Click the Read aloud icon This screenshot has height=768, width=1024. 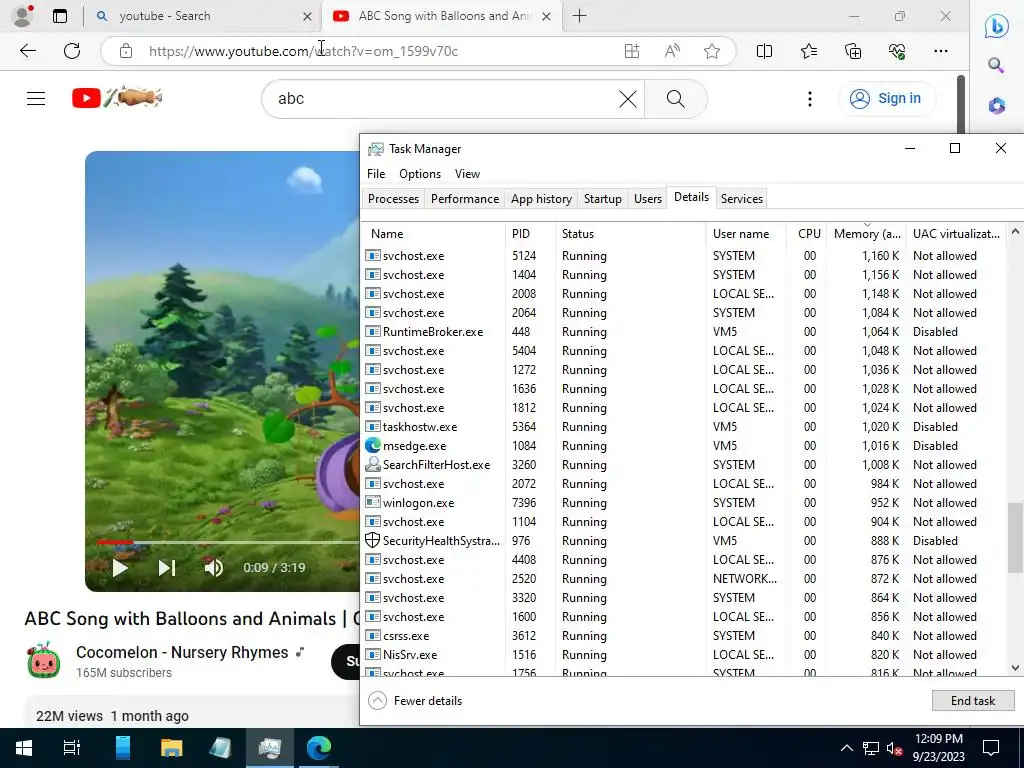[672, 51]
